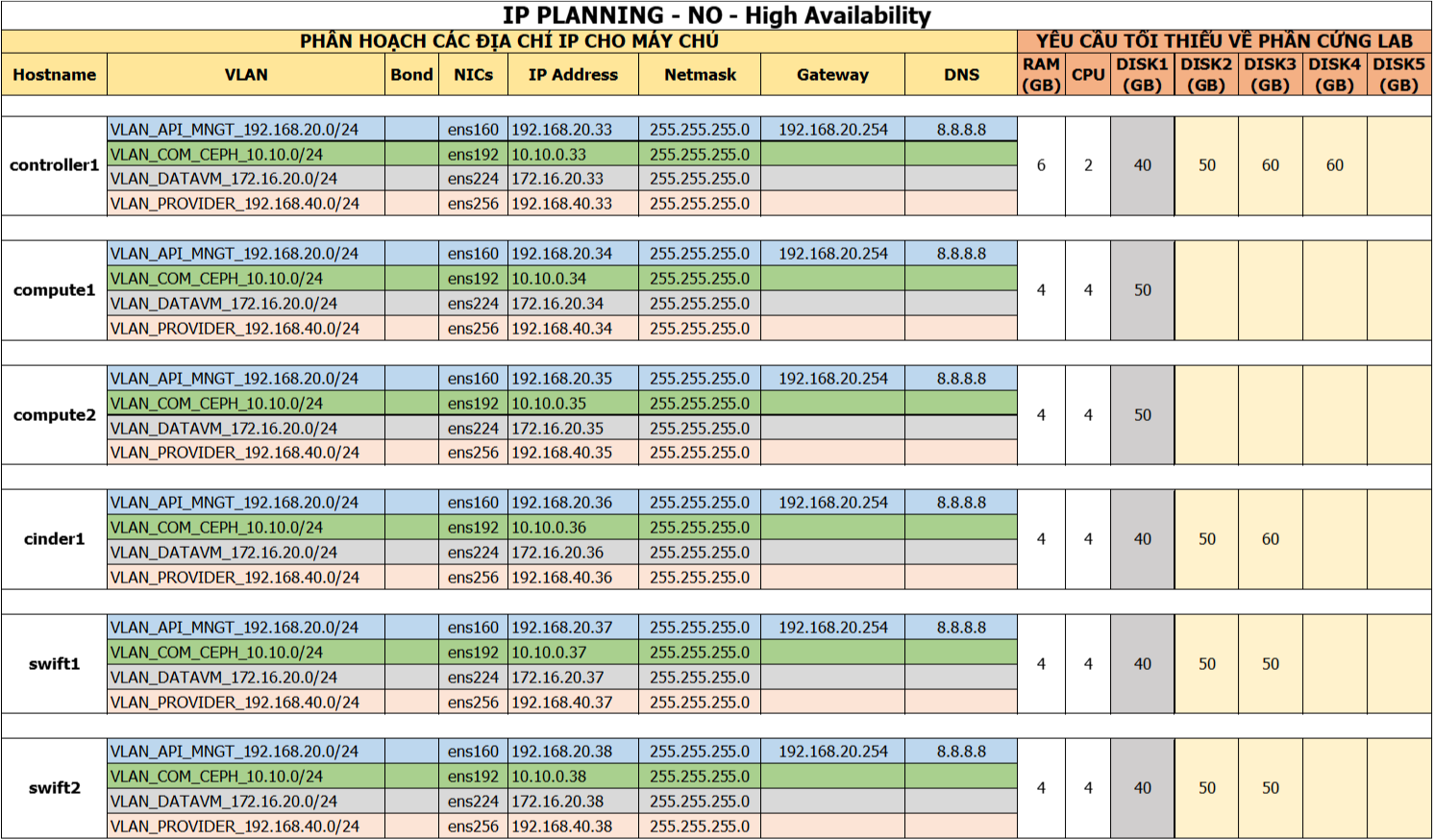1434x840 pixels.
Task: Click the swift2 hostname cell
Action: tap(55, 788)
